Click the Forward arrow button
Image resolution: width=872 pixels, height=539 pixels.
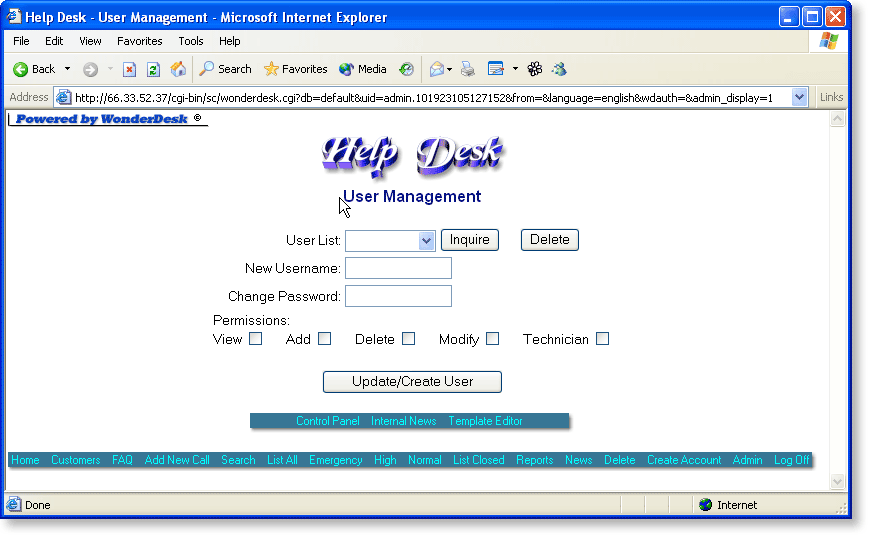90,70
